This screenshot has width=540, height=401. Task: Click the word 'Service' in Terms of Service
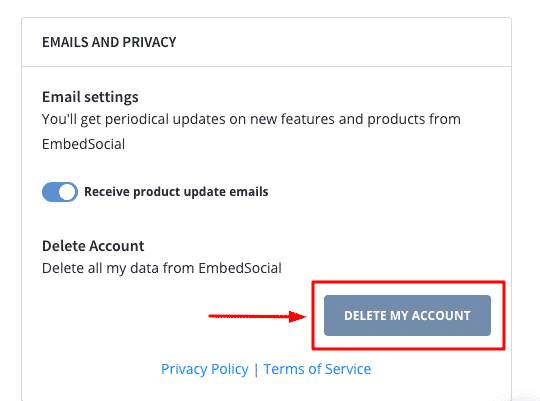348,369
